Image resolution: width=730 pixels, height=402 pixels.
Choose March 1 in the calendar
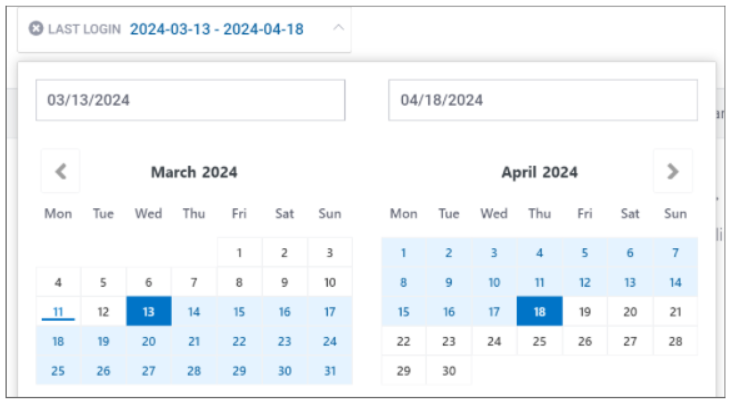[239, 253]
